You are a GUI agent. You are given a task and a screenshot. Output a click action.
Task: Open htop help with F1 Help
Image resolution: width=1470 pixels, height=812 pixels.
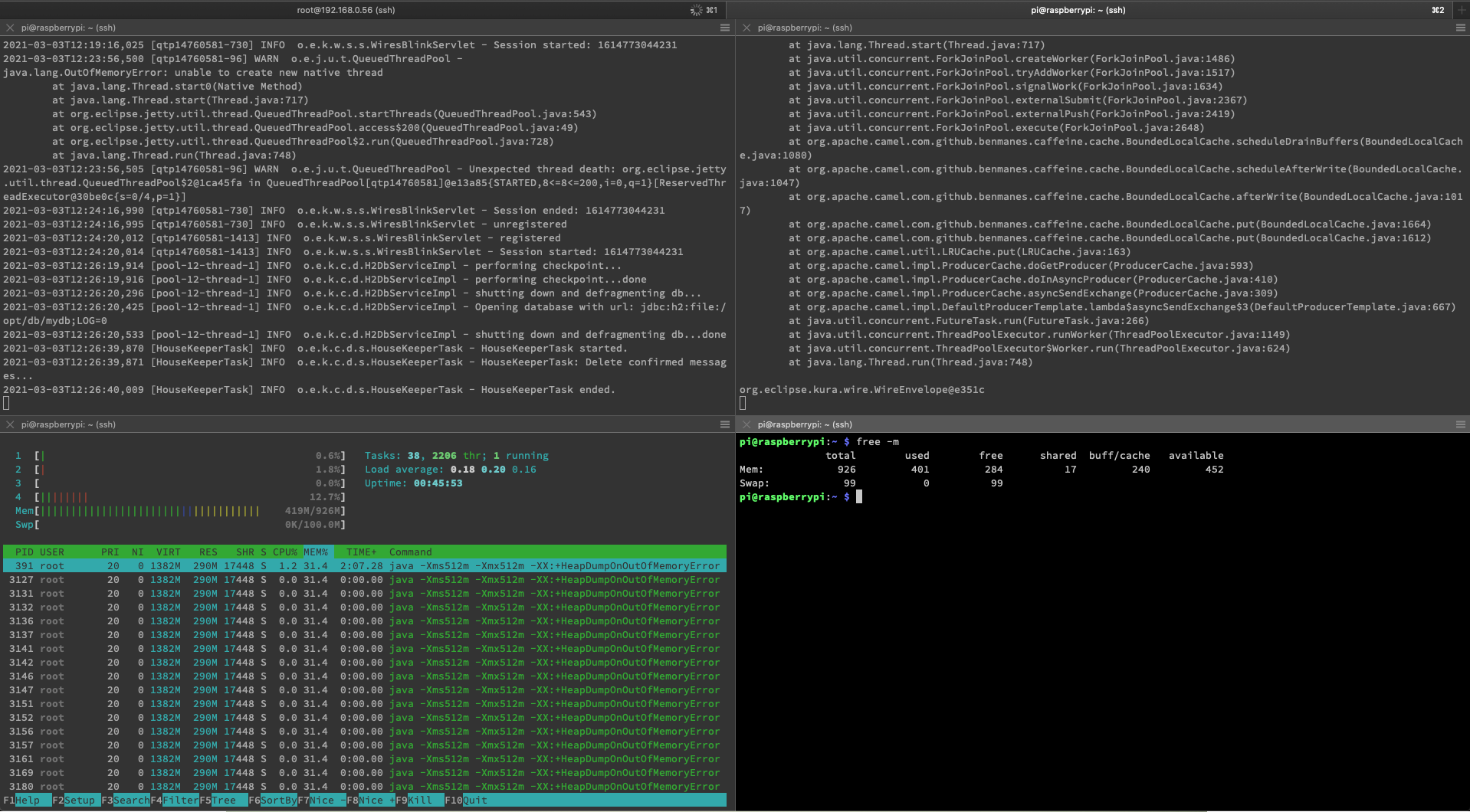[23, 800]
